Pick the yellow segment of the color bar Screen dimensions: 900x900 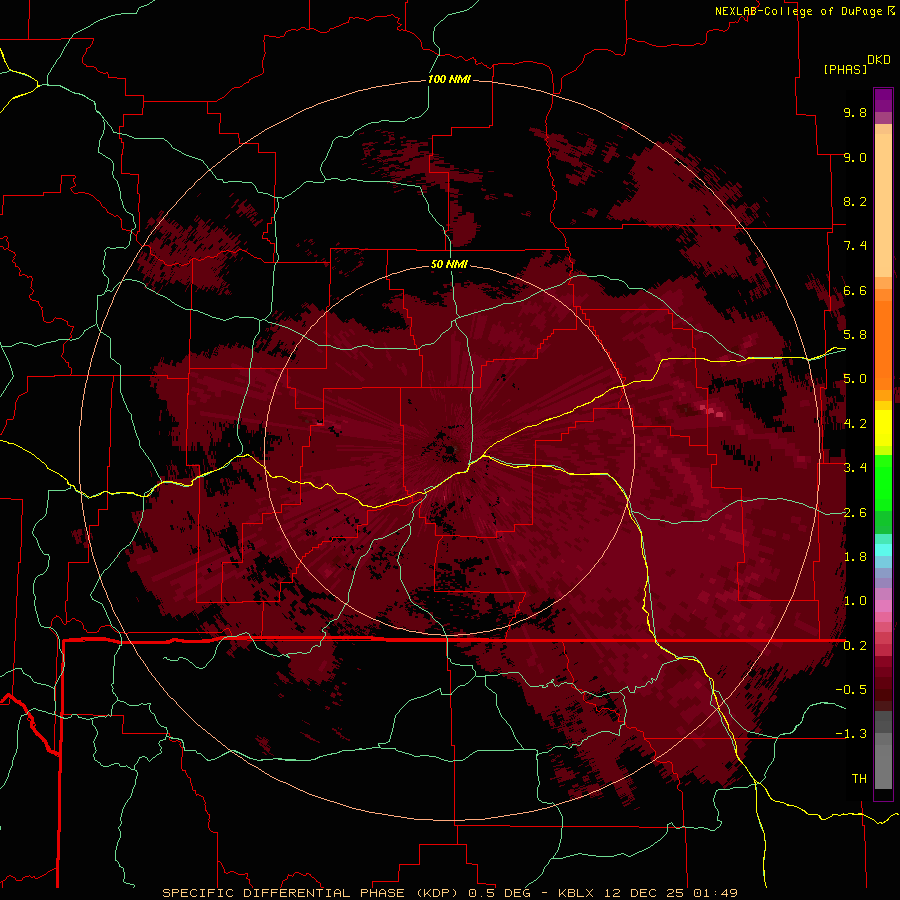(x=883, y=427)
